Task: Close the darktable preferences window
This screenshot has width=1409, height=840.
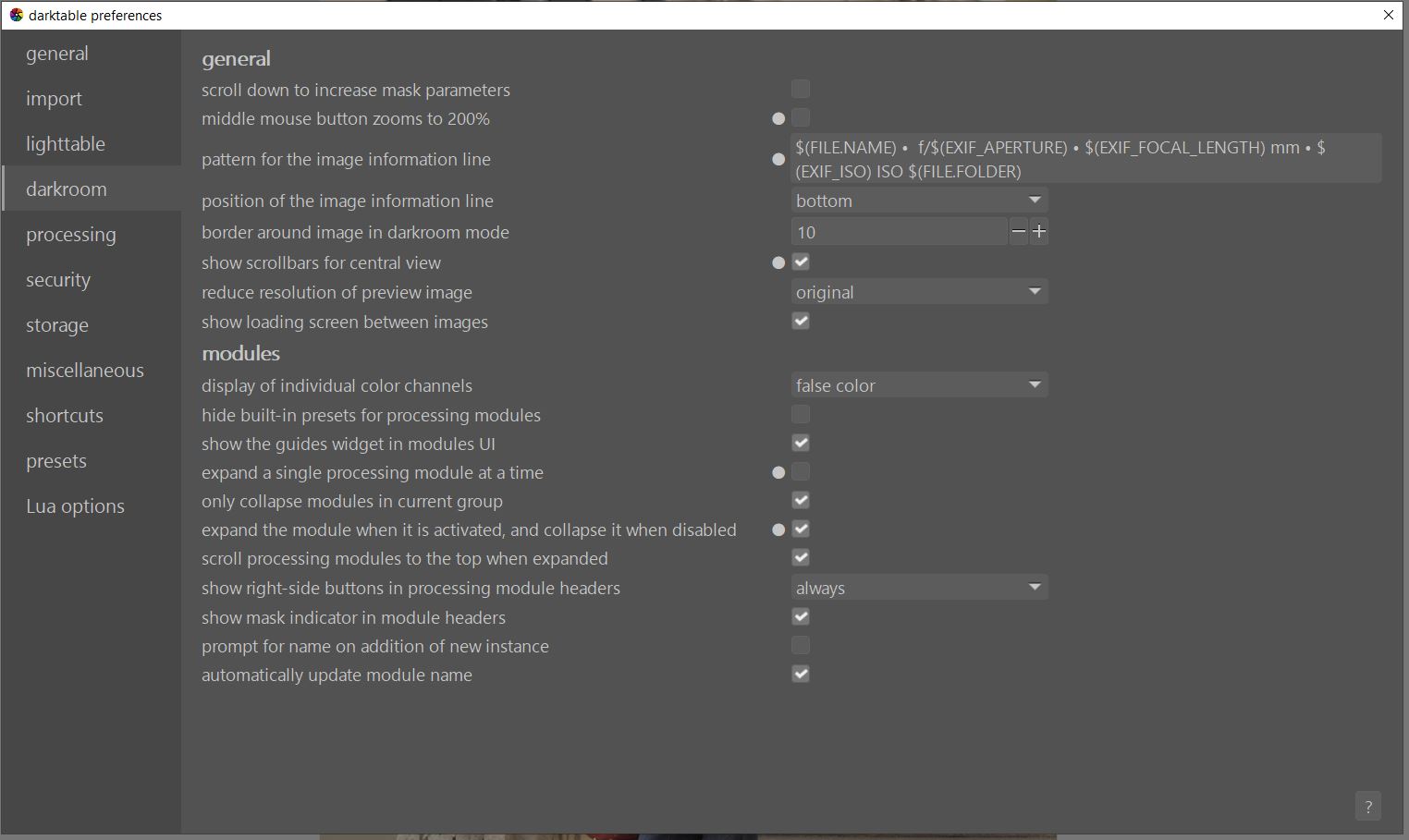Action: pyautogui.click(x=1389, y=15)
